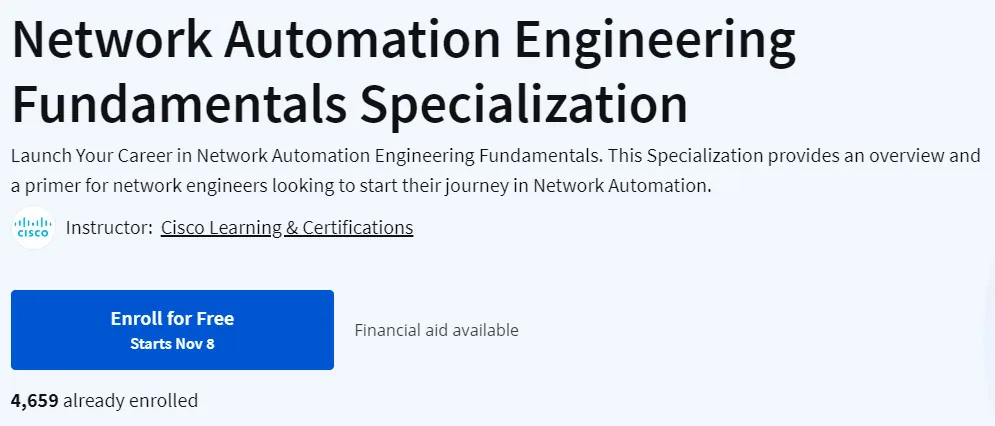This screenshot has width=995, height=426.
Task: Click the 4,659 enrolled count
Action: 35,401
